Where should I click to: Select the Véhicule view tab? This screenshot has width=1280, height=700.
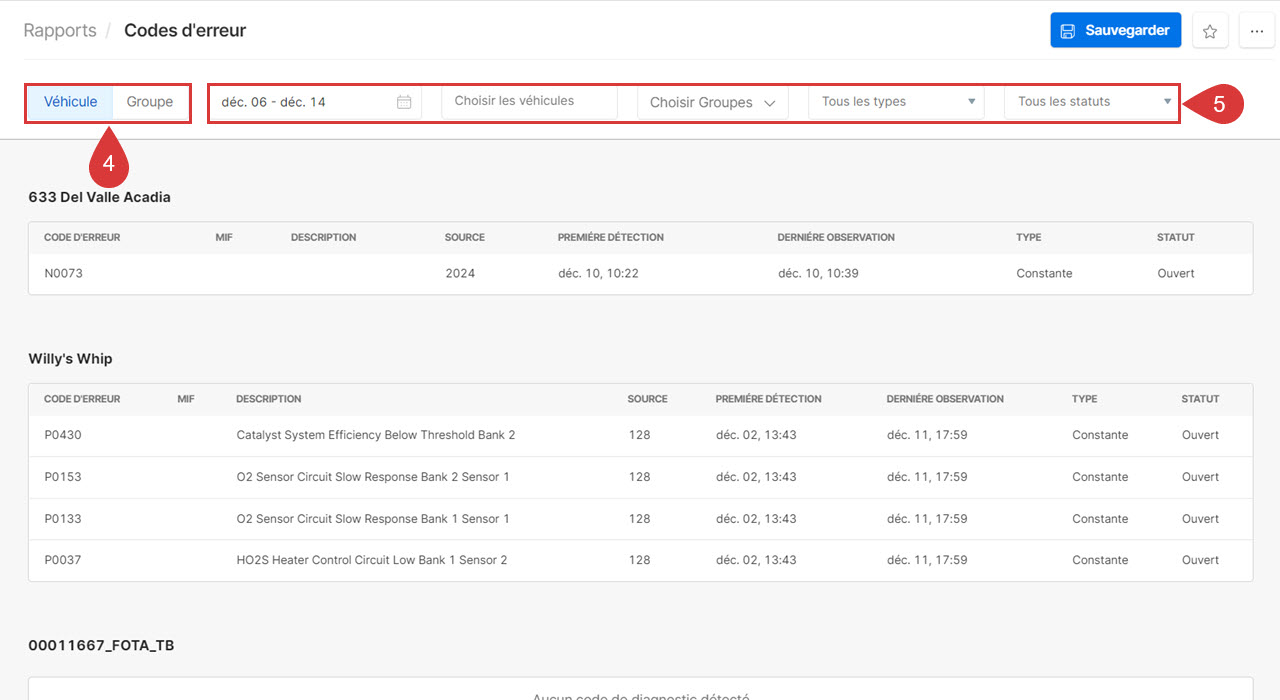click(x=71, y=102)
